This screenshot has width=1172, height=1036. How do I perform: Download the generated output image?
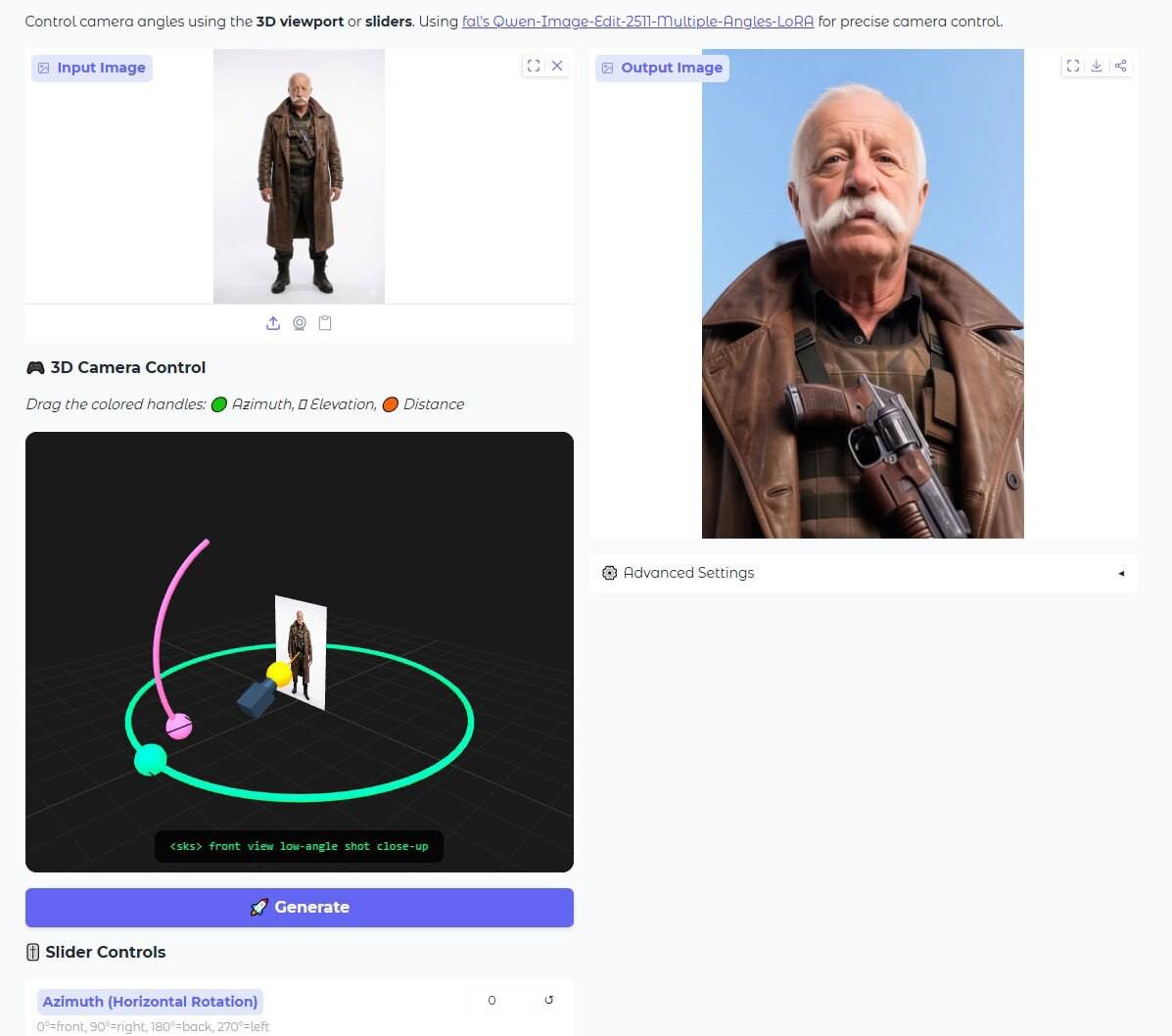pyautogui.click(x=1097, y=66)
